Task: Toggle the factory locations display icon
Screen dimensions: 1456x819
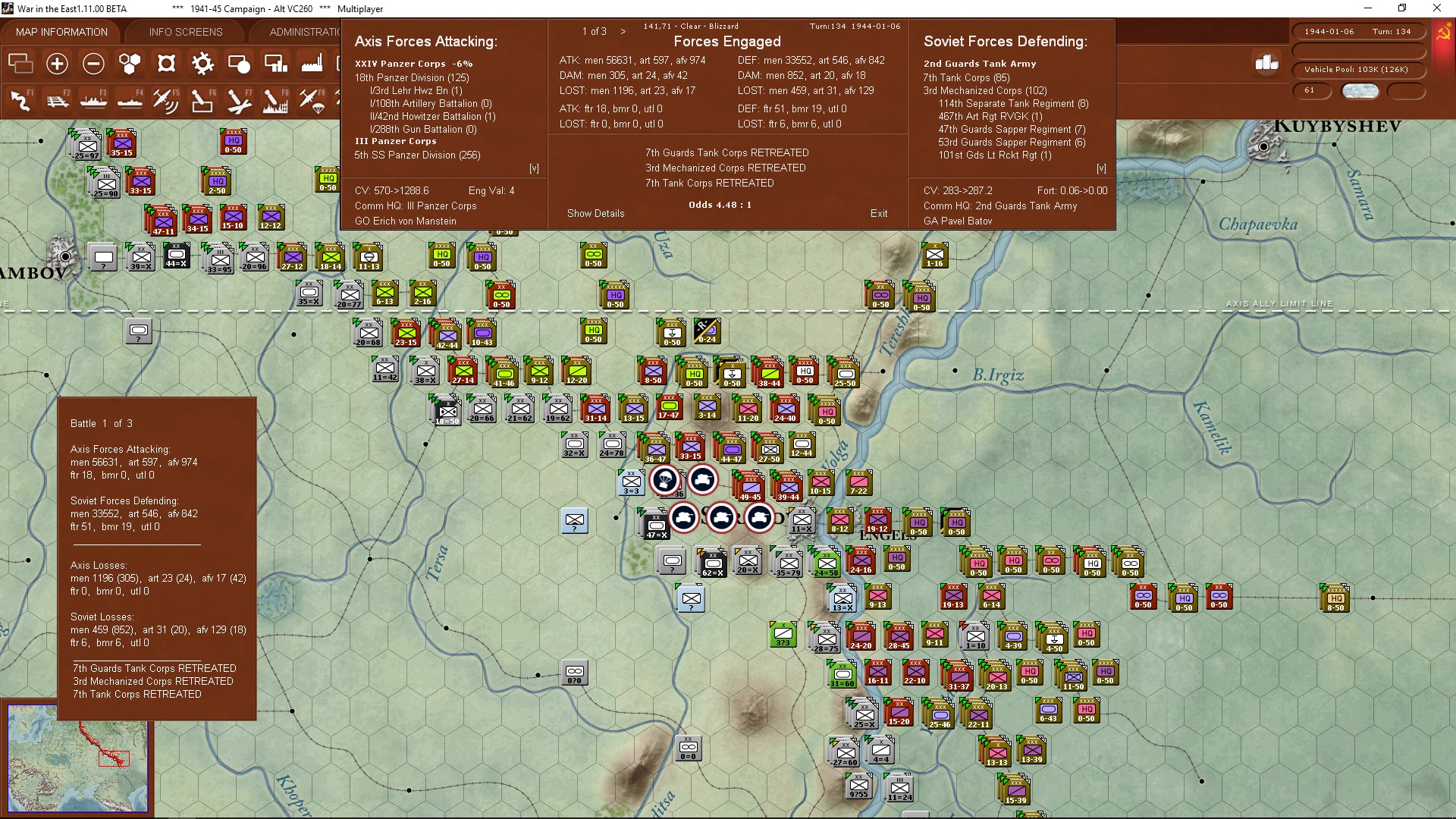Action: 312,64
